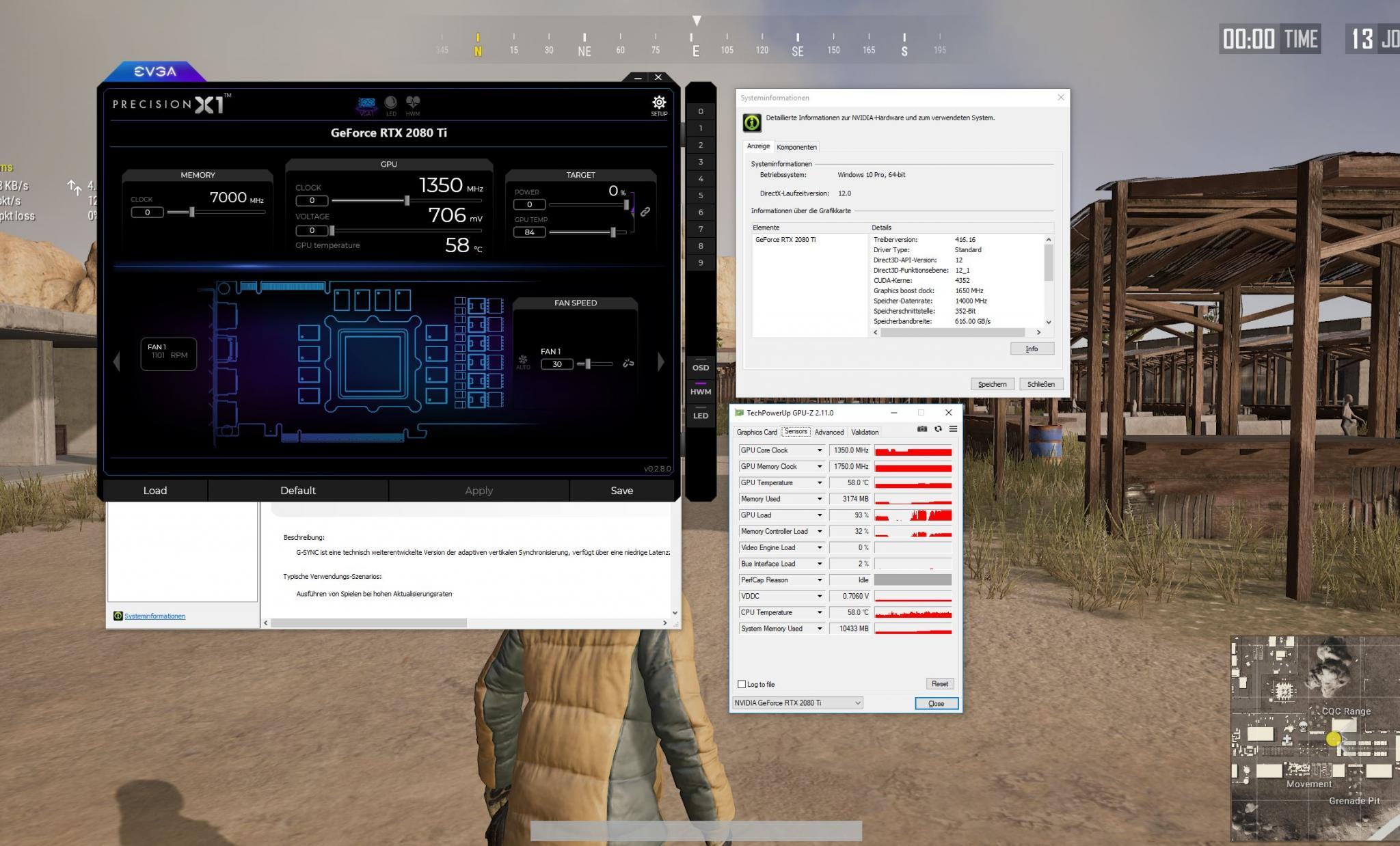
Task: Click the Memory clock slider handle
Action: tap(192, 213)
